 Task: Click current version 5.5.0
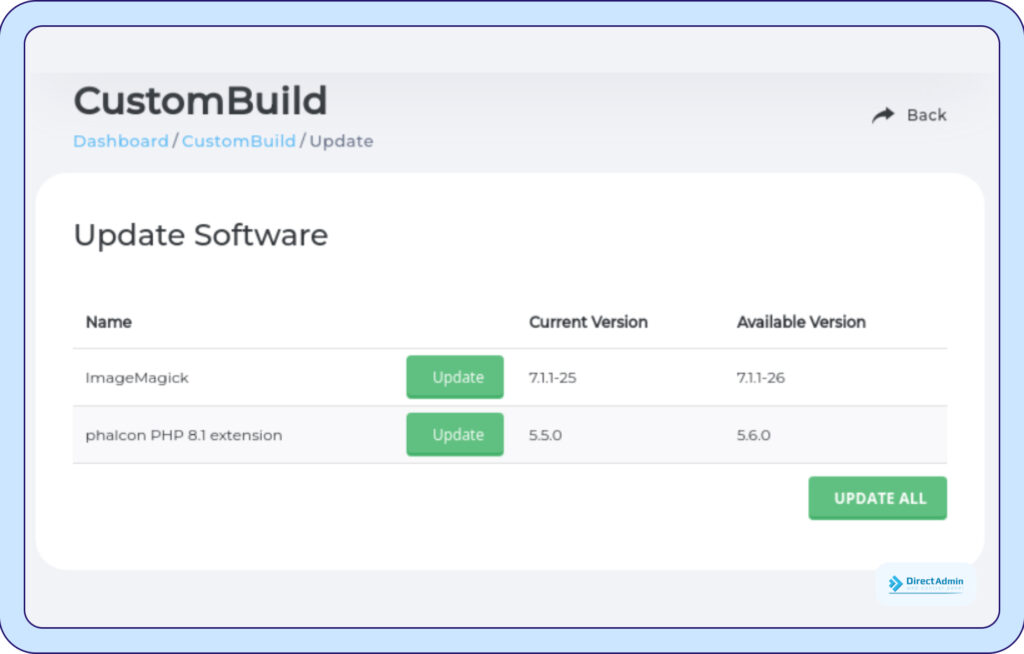pos(545,435)
